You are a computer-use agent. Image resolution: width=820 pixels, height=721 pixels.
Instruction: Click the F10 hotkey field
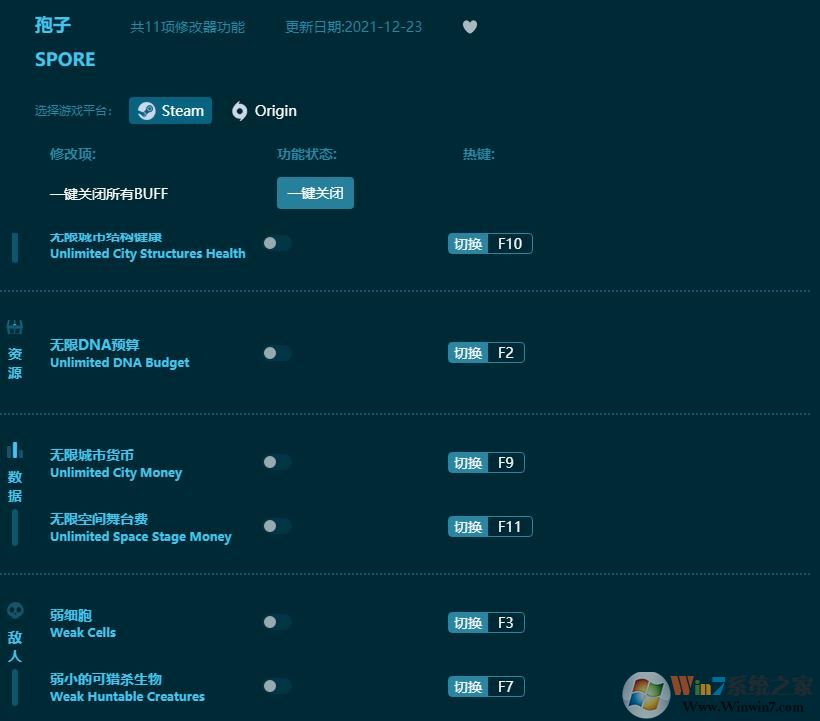[x=510, y=244]
